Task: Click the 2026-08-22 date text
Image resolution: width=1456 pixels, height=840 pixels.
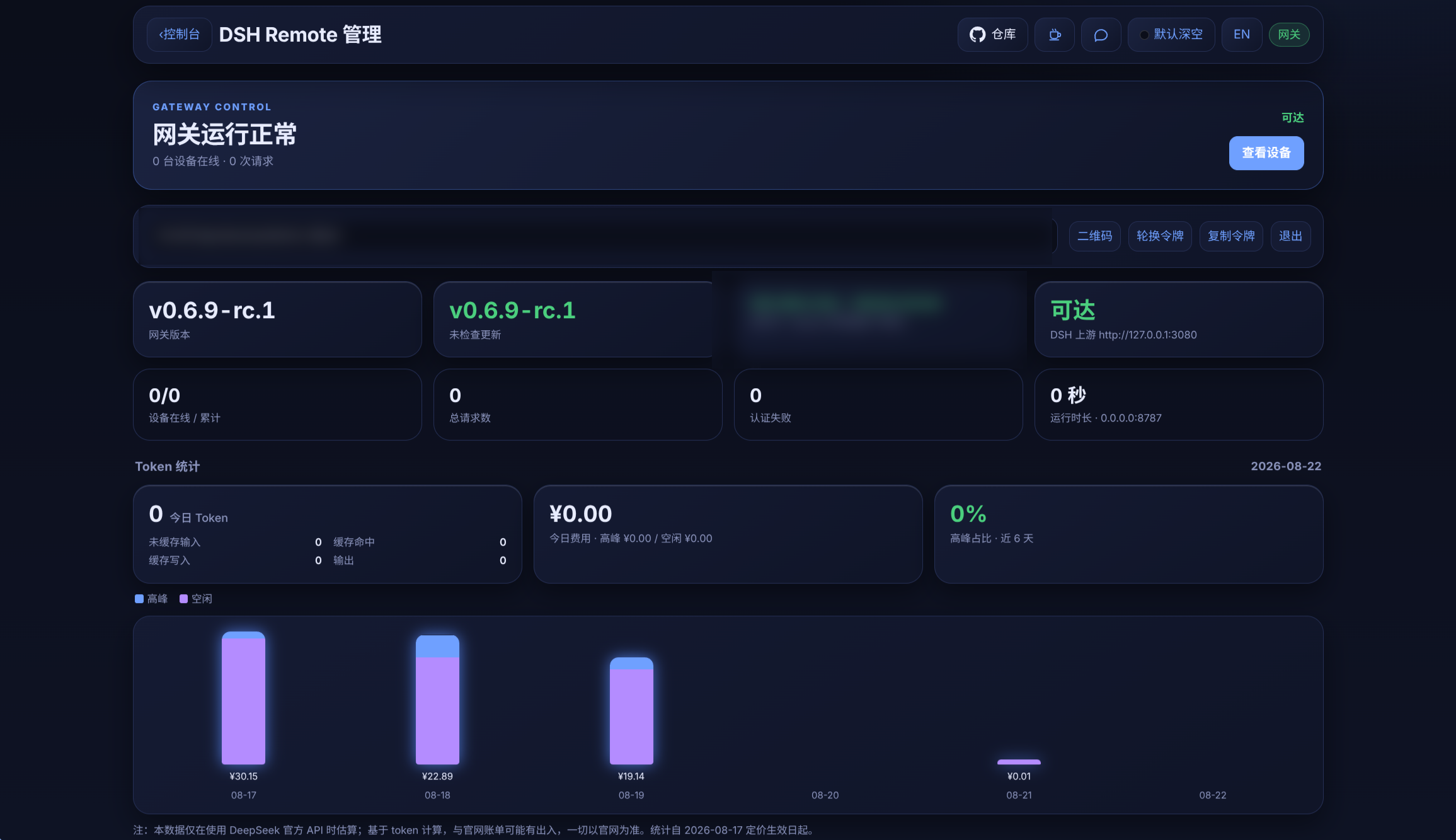Action: (1286, 466)
